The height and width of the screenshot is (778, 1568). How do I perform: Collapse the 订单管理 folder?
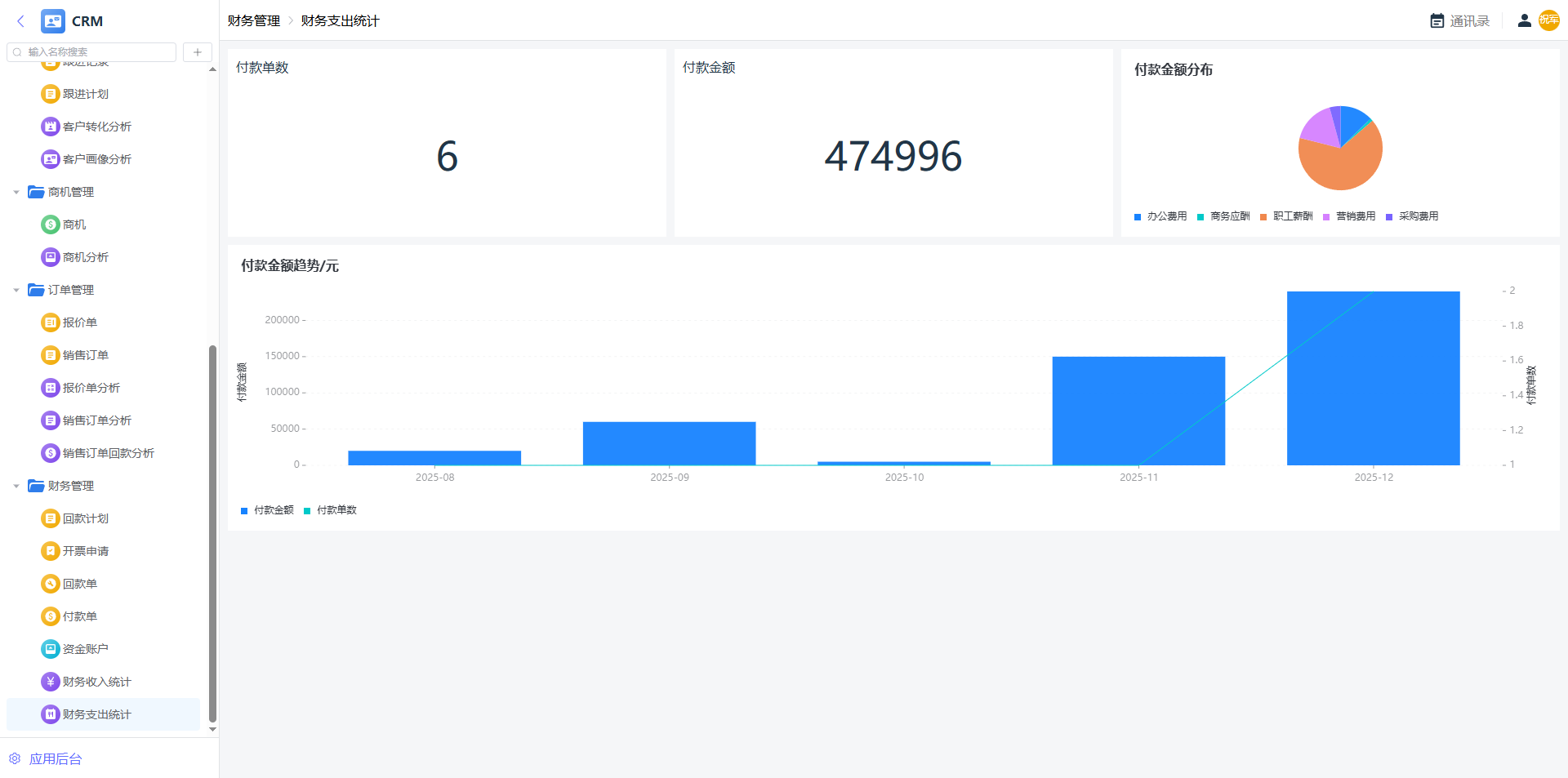click(x=16, y=291)
